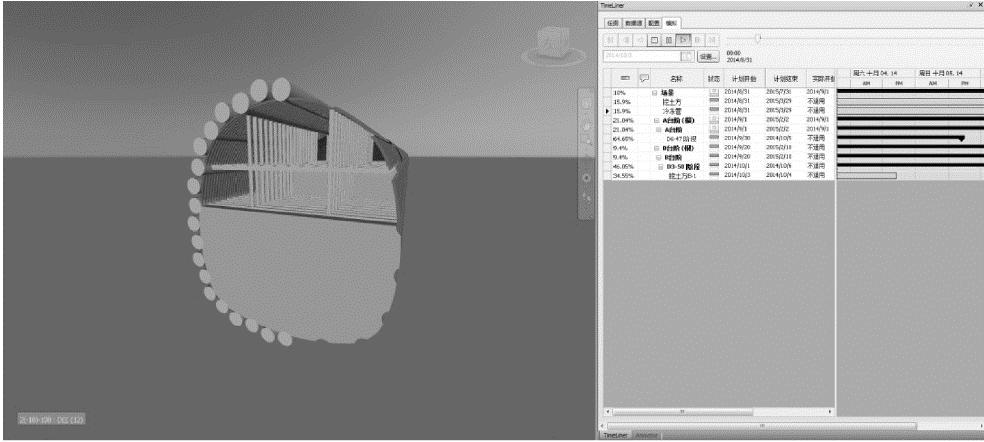Select the D6-47 阶段 task name
This screenshot has width=984, height=442.
682,138
